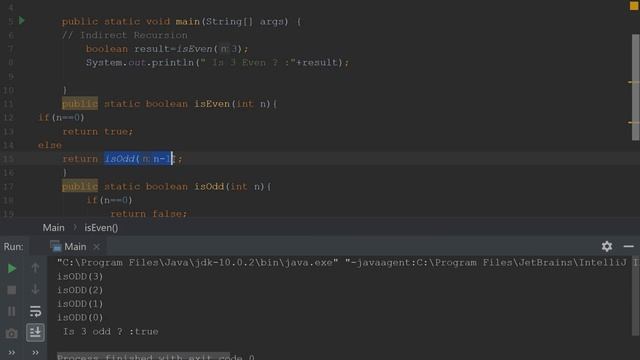This screenshot has width=640, height=360.
Task: Click the Main breadcrumb
Action: point(53,228)
